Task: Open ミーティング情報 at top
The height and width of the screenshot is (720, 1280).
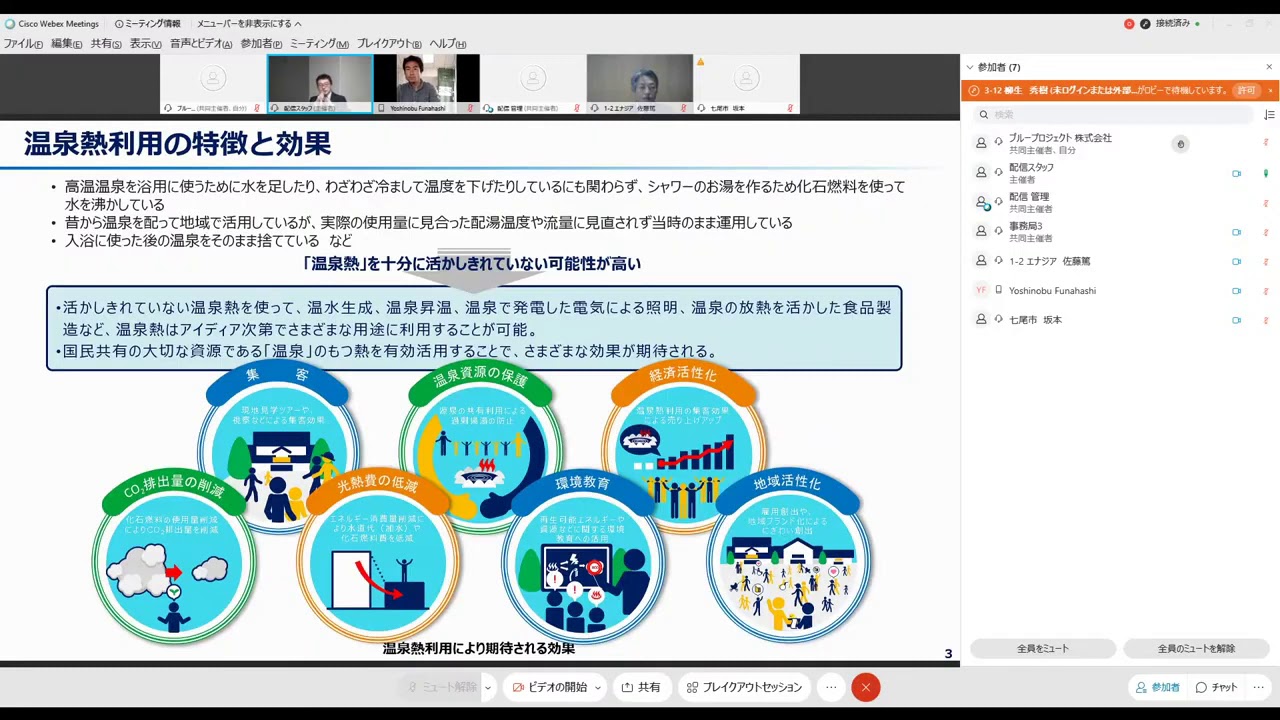Action: pyautogui.click(x=148, y=24)
